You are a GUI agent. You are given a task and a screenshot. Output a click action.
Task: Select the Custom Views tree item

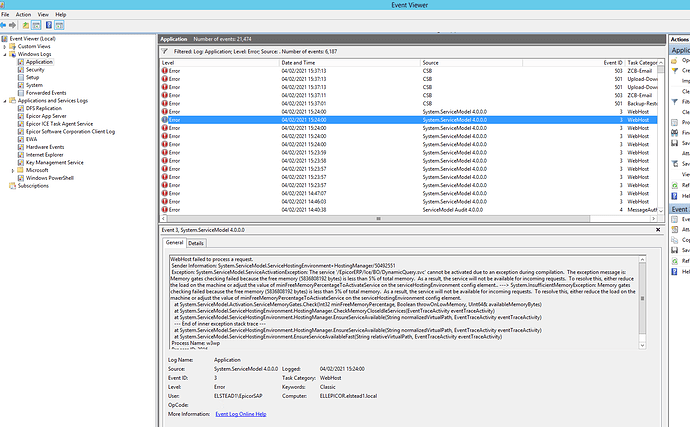pyautogui.click(x=34, y=46)
